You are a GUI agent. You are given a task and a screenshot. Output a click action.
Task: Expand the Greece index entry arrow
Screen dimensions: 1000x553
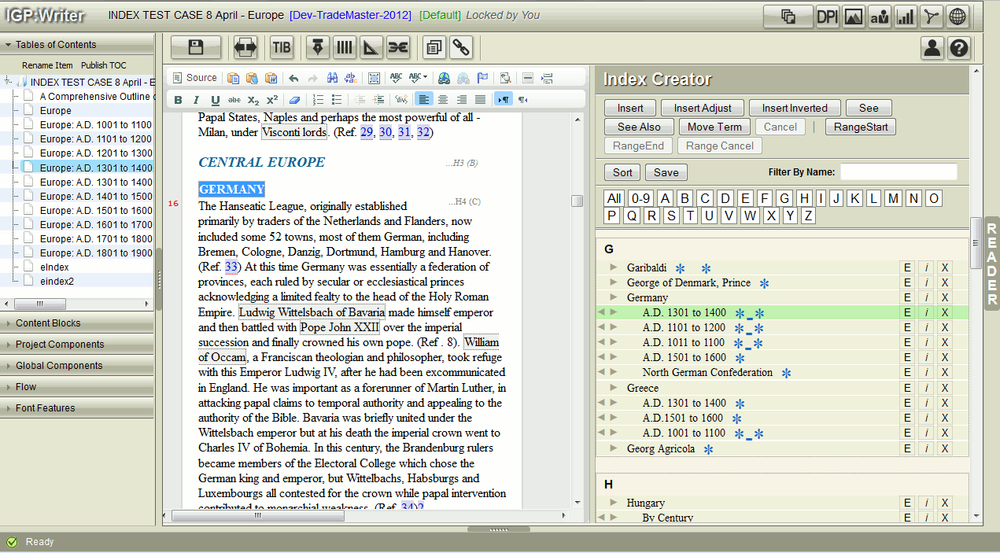614,388
